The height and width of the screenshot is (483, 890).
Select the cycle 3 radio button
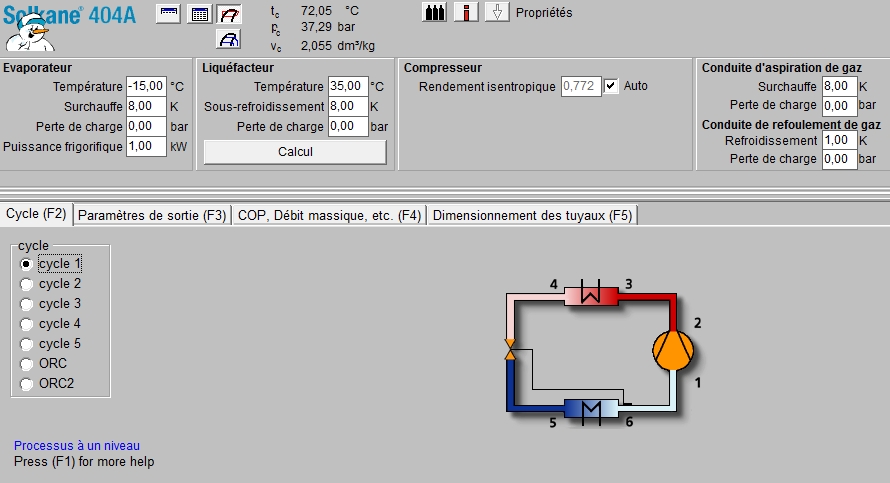(26, 304)
